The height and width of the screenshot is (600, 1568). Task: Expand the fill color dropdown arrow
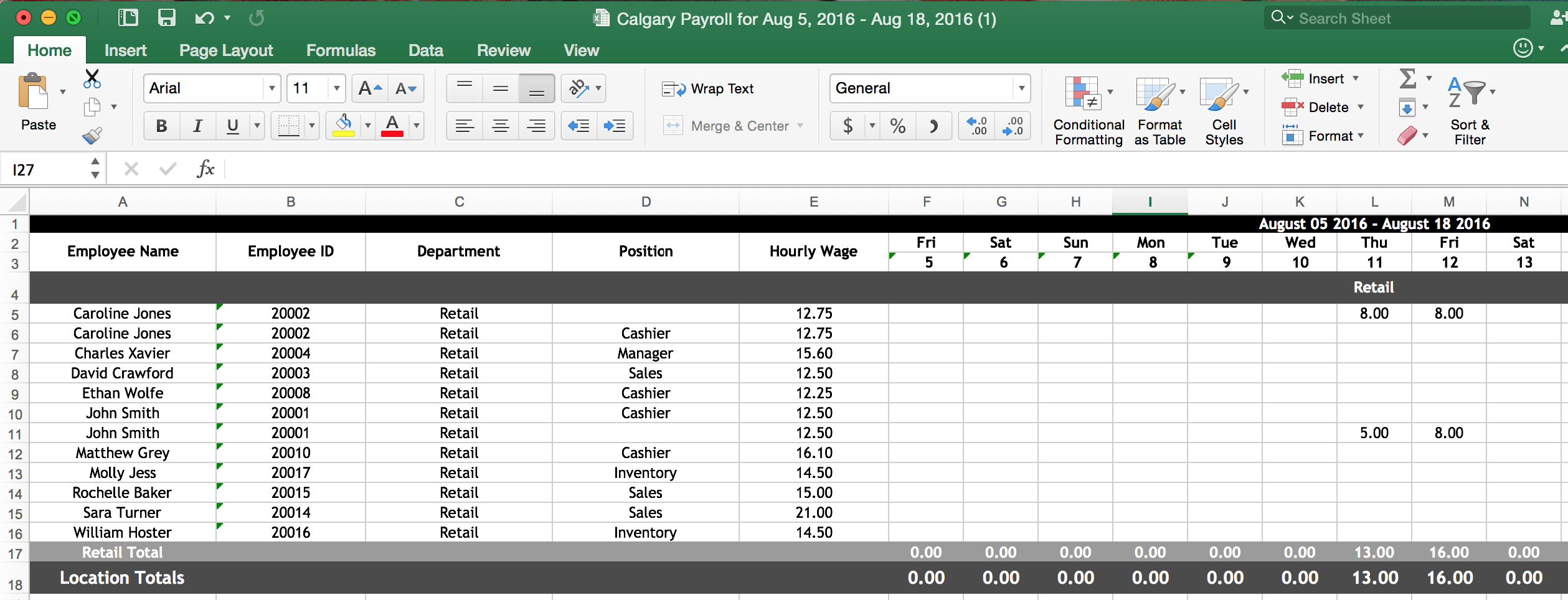pyautogui.click(x=368, y=126)
